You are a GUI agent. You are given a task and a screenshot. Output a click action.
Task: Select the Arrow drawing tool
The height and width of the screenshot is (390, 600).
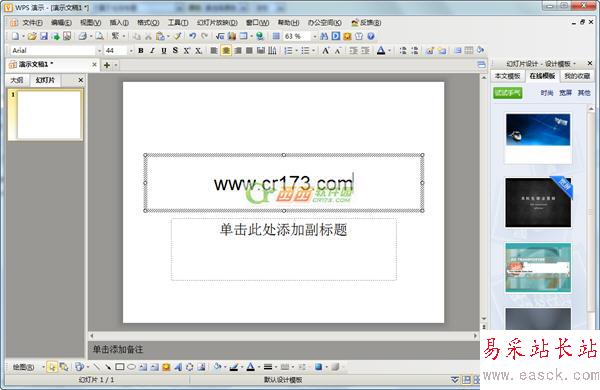108,367
